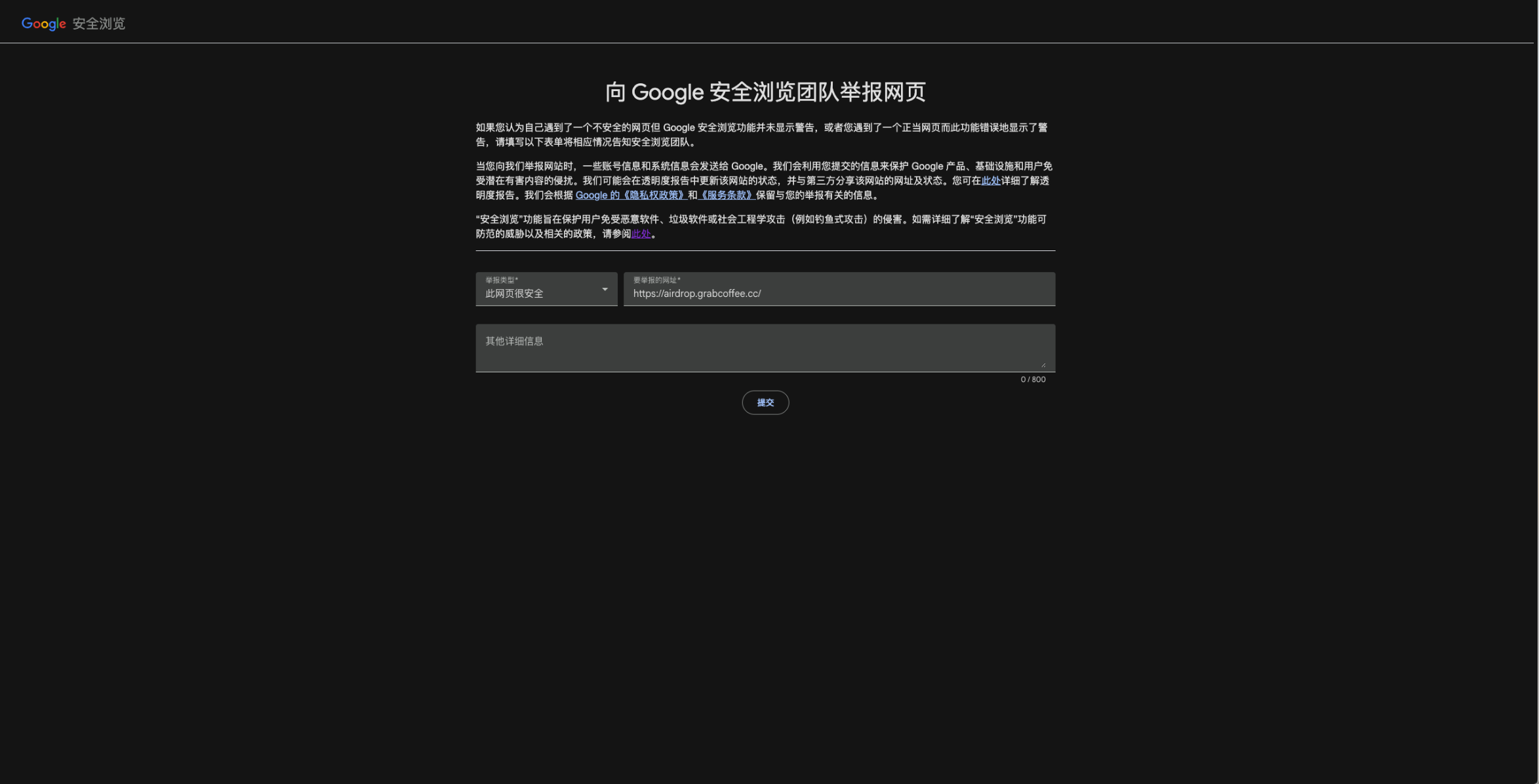Click the Google logo in header
This screenshot has height=784, width=1539.
[43, 24]
